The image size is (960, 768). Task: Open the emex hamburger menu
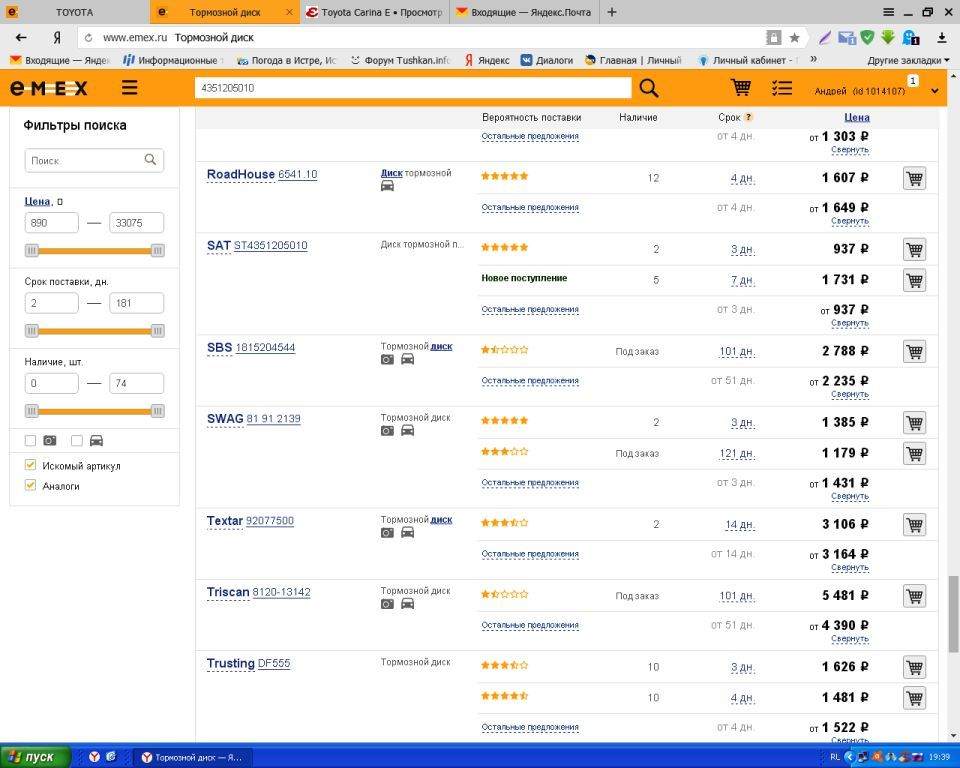tap(129, 88)
